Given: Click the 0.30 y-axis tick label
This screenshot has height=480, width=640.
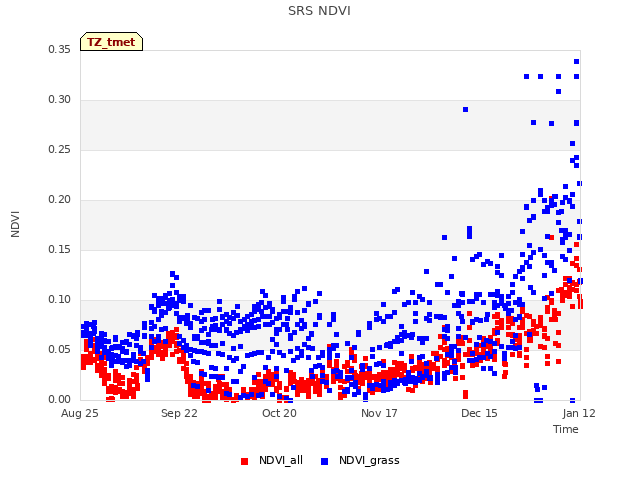Looking at the screenshot, I should pos(60,100).
